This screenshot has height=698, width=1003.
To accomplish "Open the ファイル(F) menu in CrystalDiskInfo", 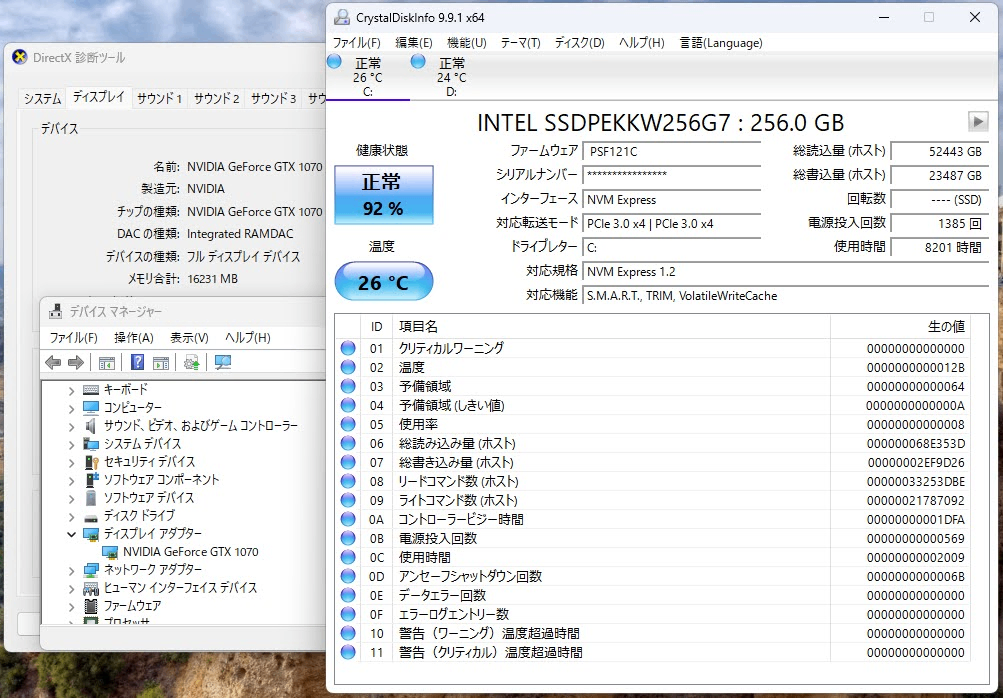I will (356, 43).
